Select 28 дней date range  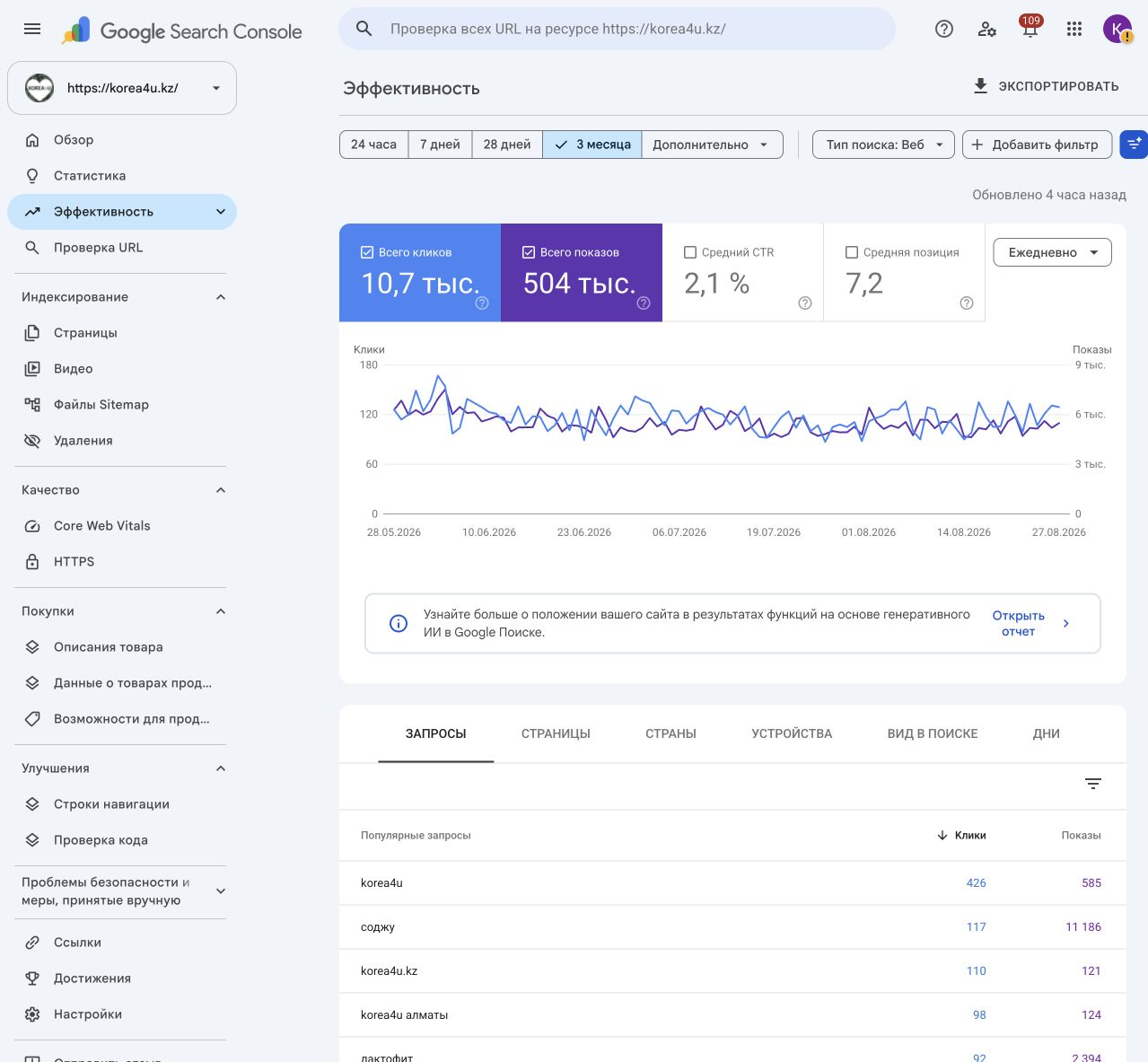(x=507, y=145)
